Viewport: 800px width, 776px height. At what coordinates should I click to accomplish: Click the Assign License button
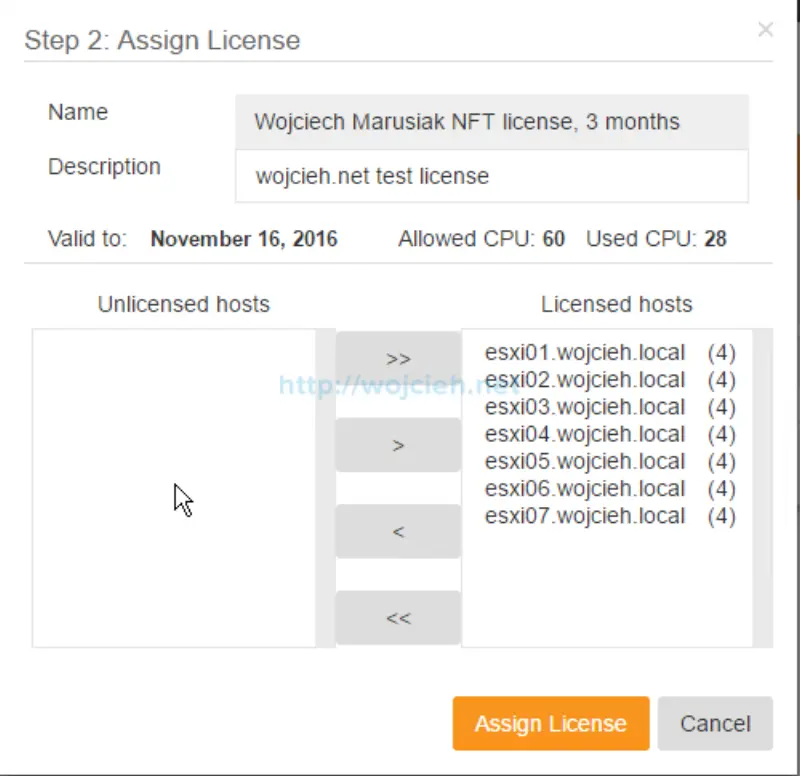[550, 723]
